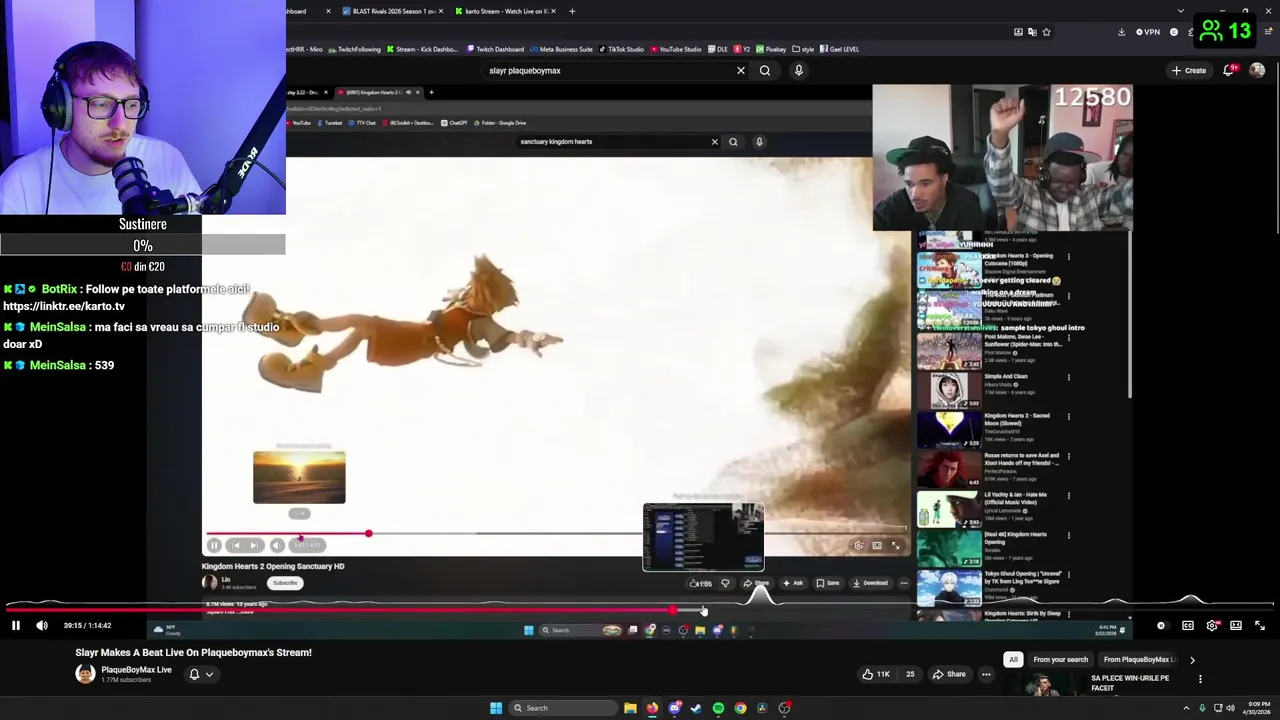
Task: Toggle closed captions on main player
Action: [x=1187, y=626]
